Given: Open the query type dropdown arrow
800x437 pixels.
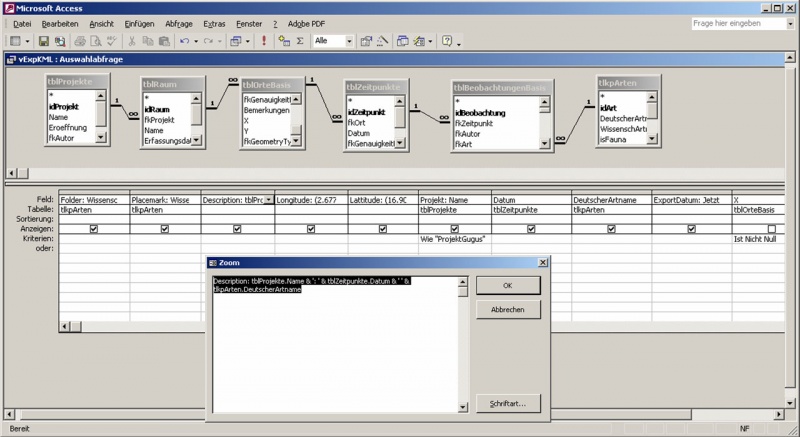Looking at the screenshot, I should [248, 41].
